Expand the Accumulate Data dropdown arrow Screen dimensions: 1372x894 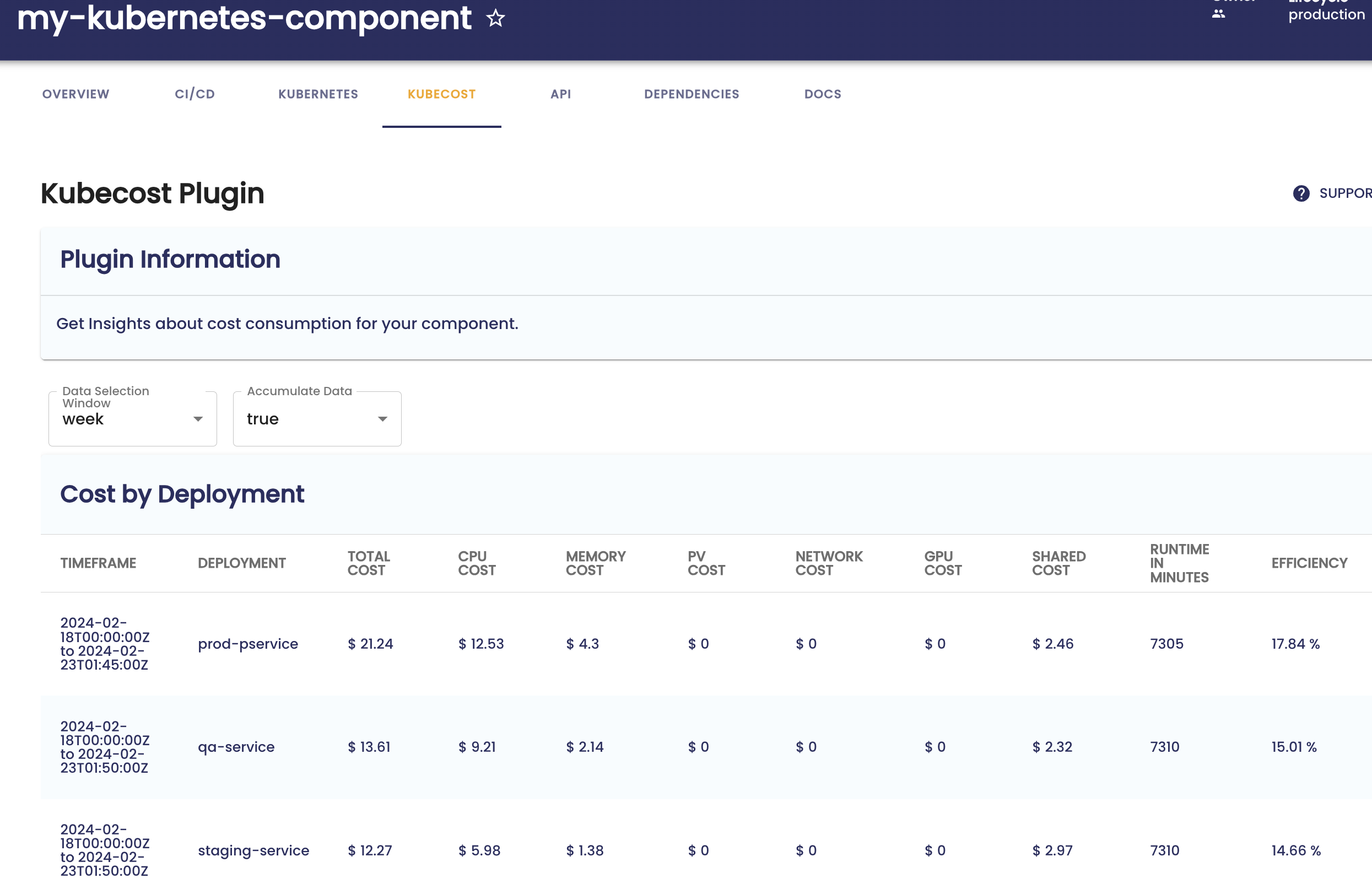pyautogui.click(x=382, y=419)
